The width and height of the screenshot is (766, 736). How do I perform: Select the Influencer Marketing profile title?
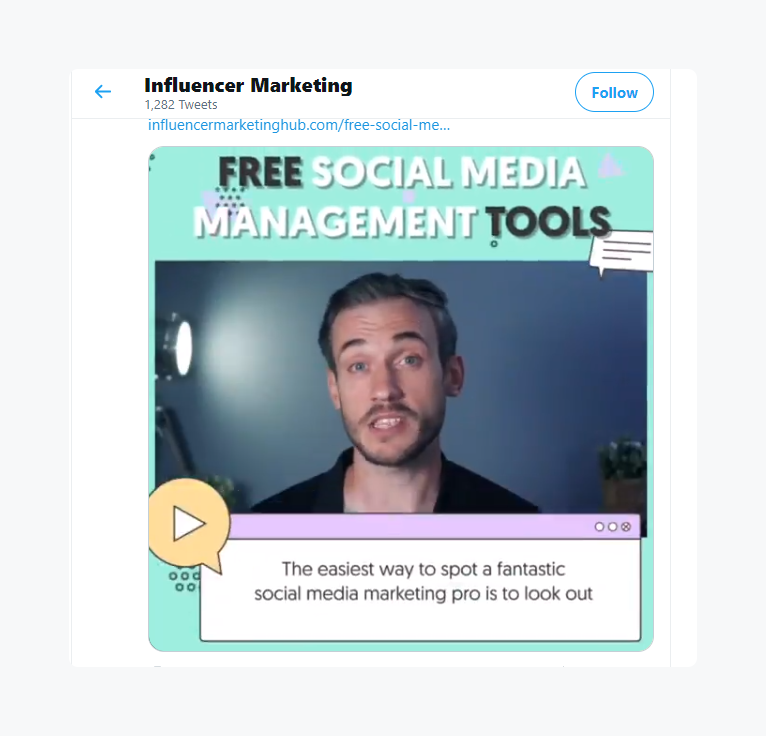click(248, 85)
